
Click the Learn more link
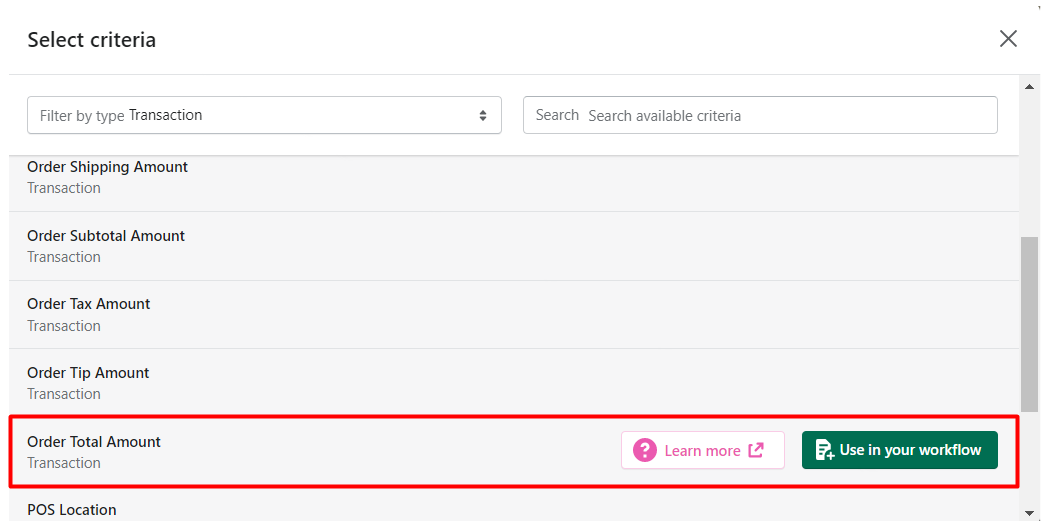point(703,450)
